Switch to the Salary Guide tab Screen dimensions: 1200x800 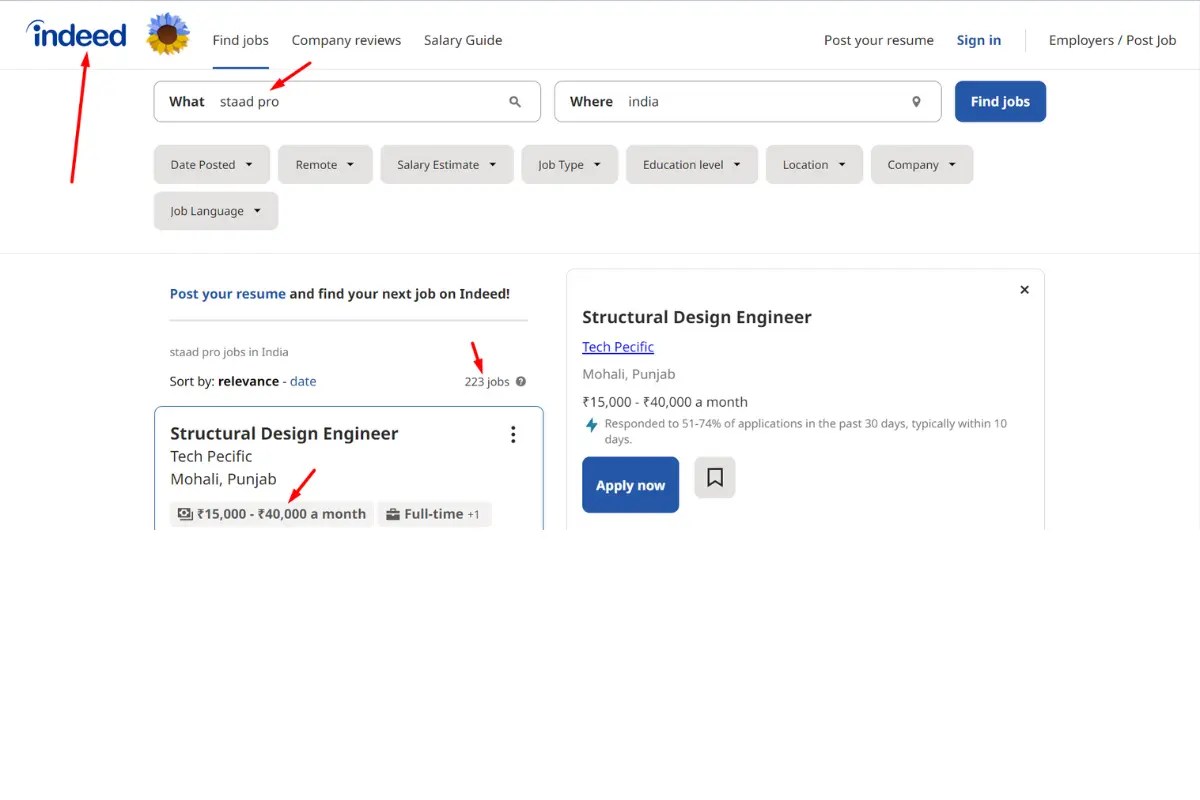[x=463, y=40]
